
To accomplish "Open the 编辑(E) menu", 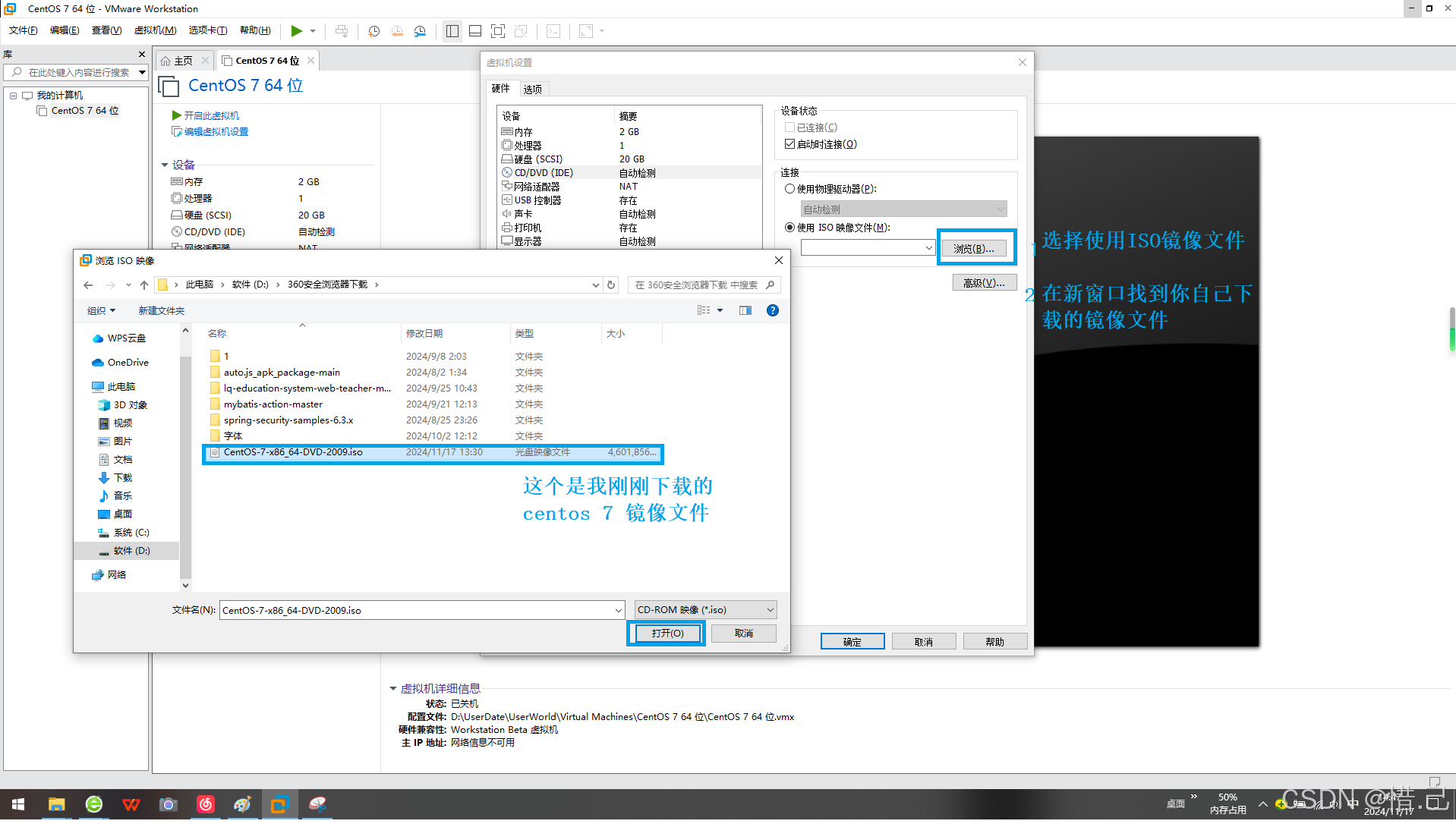I will tap(65, 30).
